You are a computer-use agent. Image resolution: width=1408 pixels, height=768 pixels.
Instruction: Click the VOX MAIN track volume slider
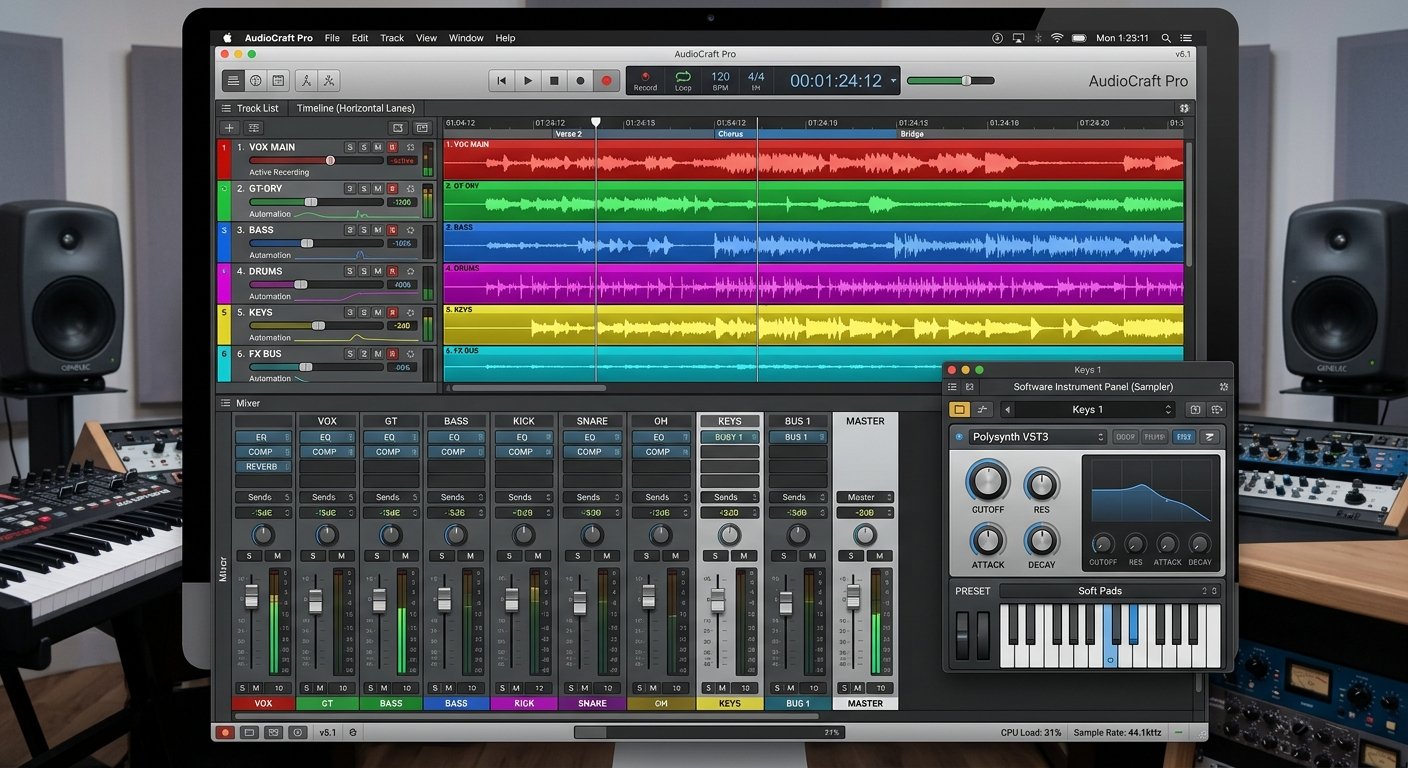coord(316,160)
